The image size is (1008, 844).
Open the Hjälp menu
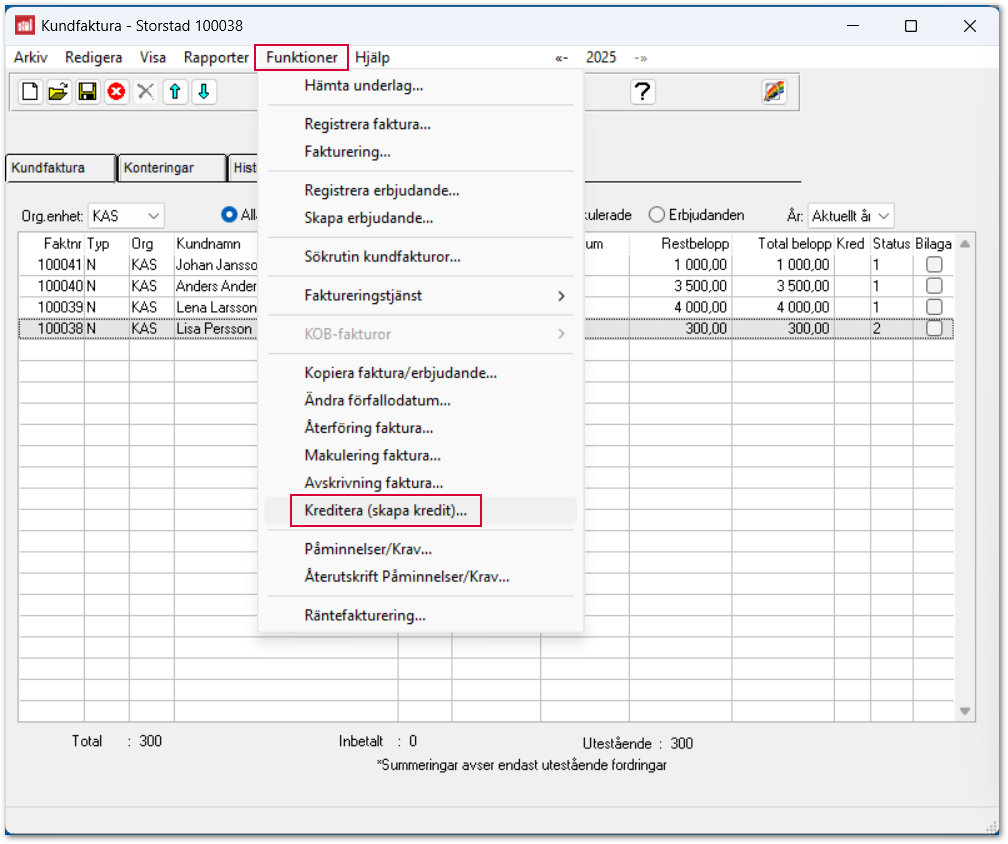click(372, 57)
